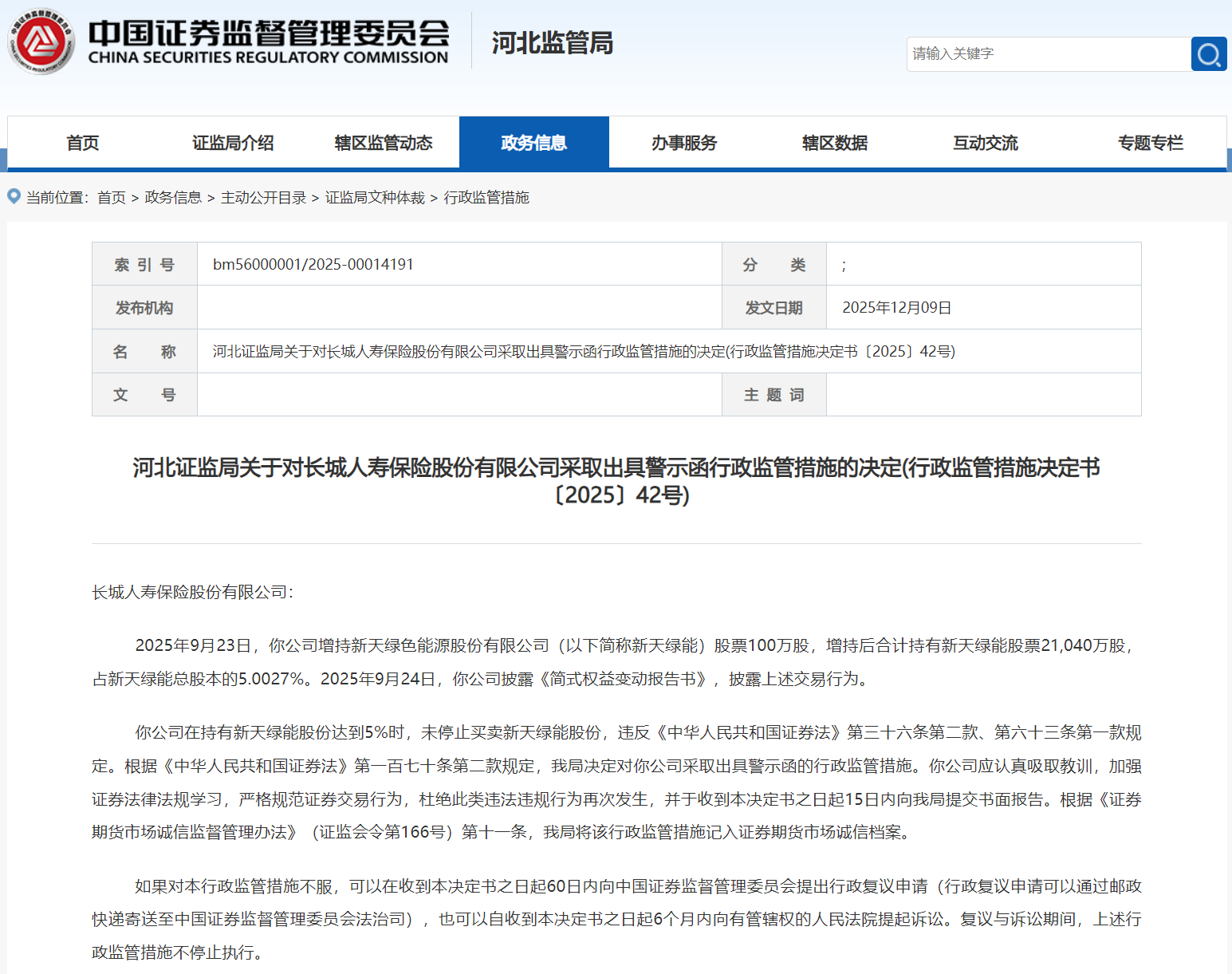Open the 首页 navigation tab
The image size is (1232, 974).
click(83, 143)
